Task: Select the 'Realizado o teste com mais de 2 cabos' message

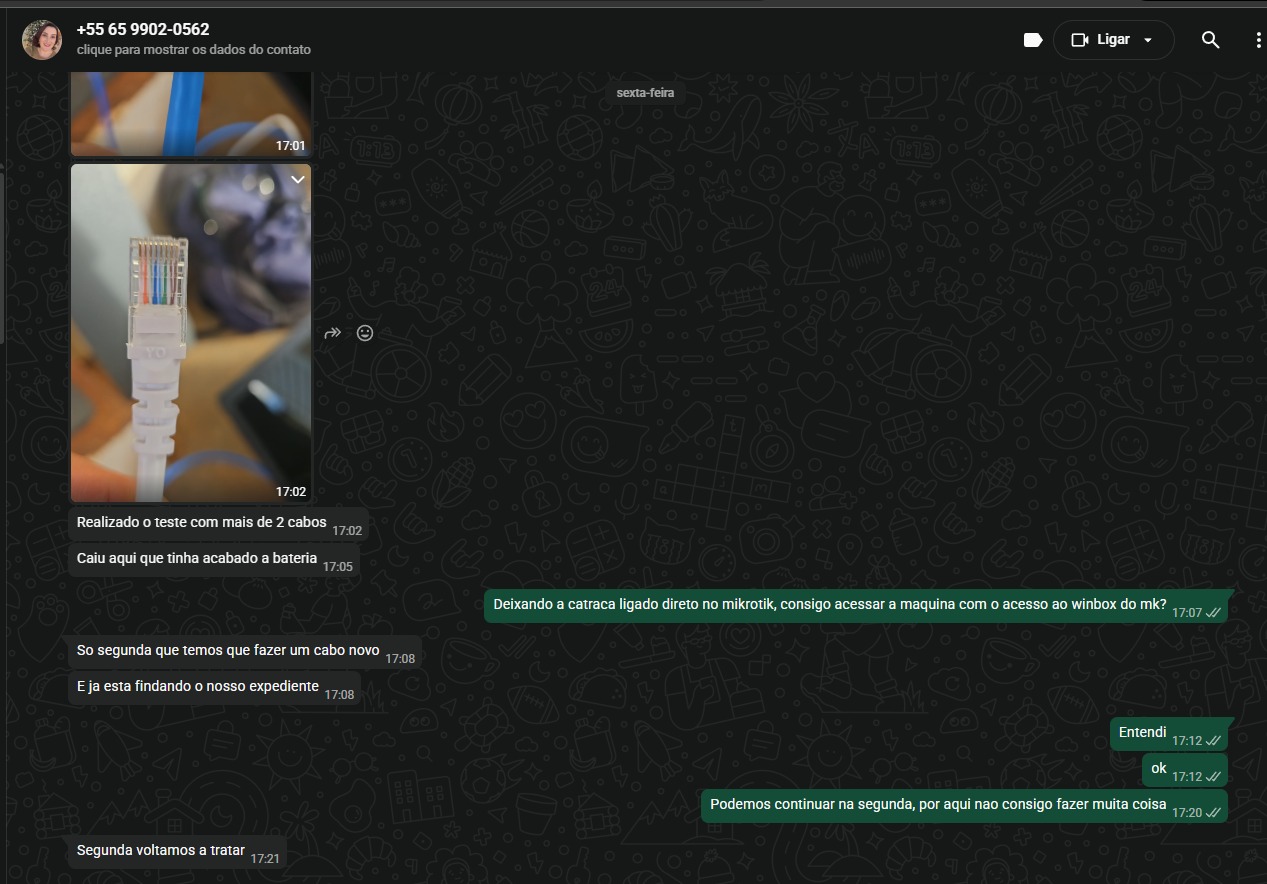Action: tap(201, 523)
